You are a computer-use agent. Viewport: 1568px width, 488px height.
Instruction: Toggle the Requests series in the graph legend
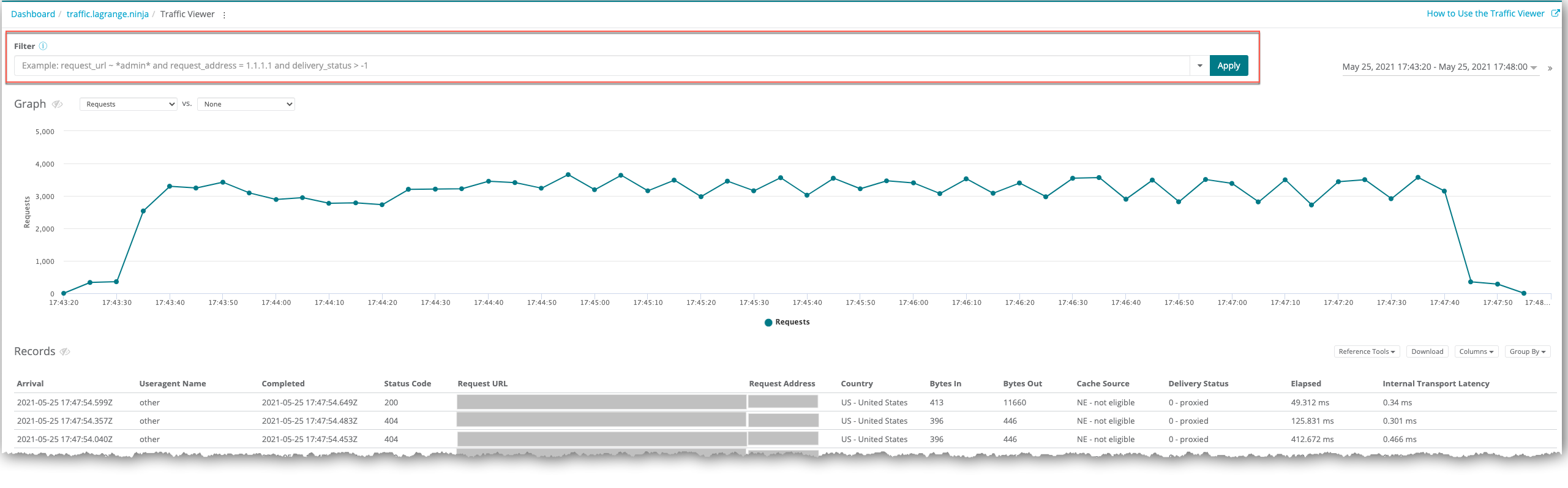[787, 322]
